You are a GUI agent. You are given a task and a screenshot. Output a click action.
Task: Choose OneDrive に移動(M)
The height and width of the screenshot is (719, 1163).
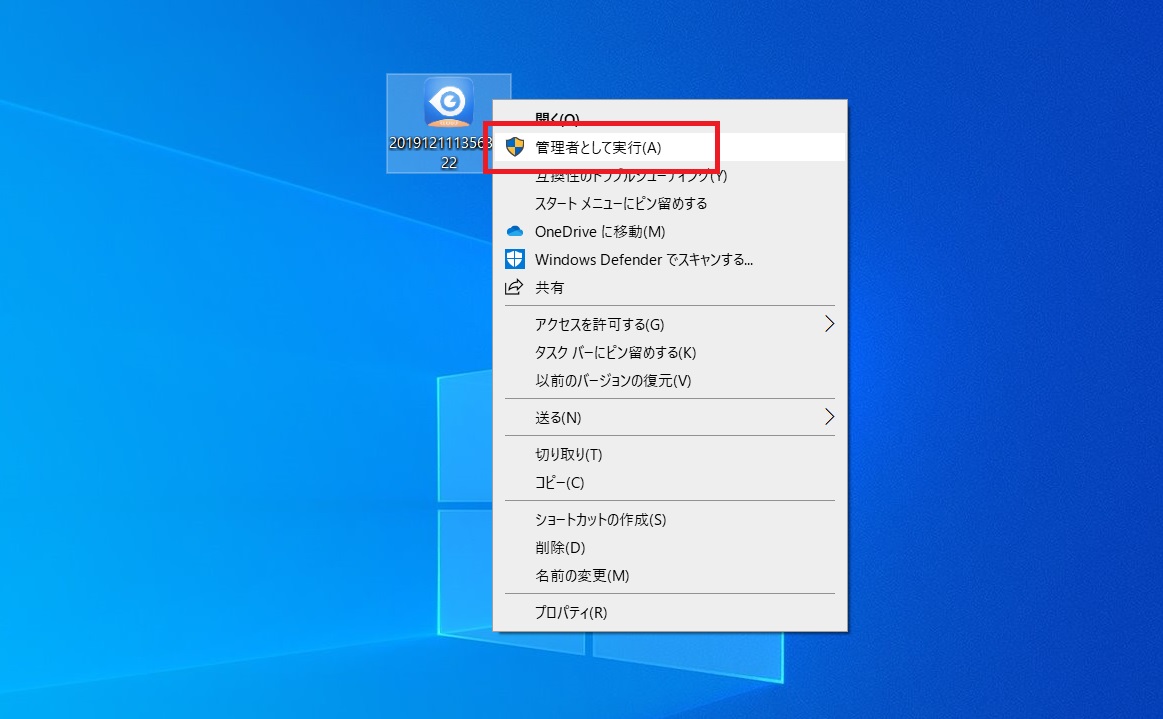(669, 232)
